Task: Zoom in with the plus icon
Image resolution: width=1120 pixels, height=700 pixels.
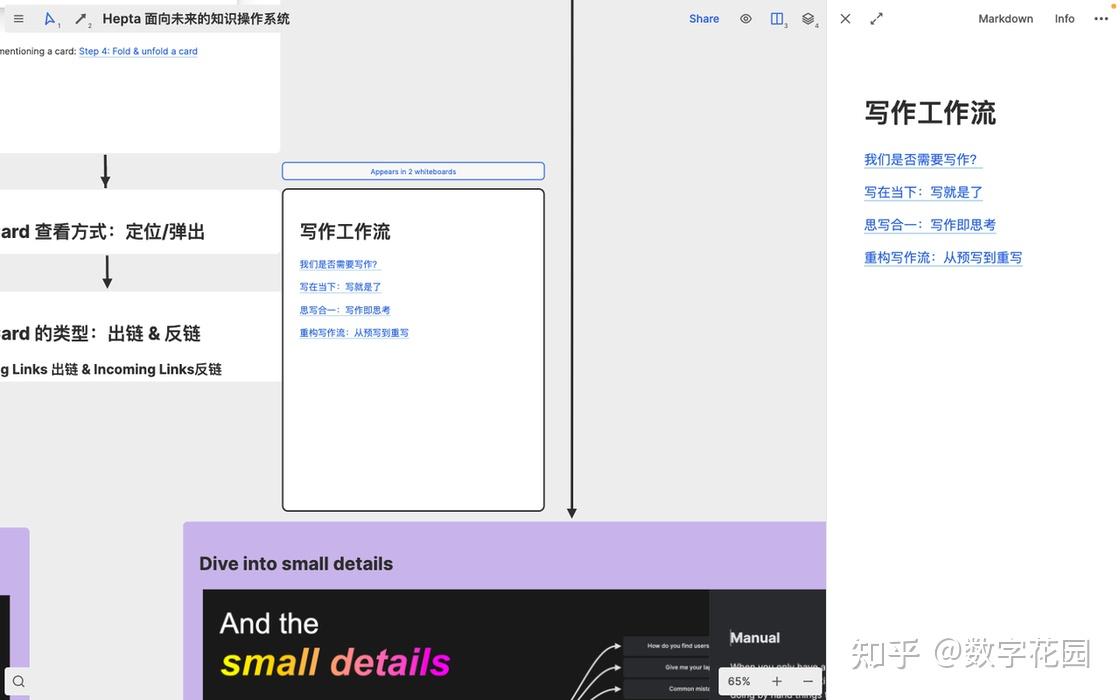Action: point(776,680)
